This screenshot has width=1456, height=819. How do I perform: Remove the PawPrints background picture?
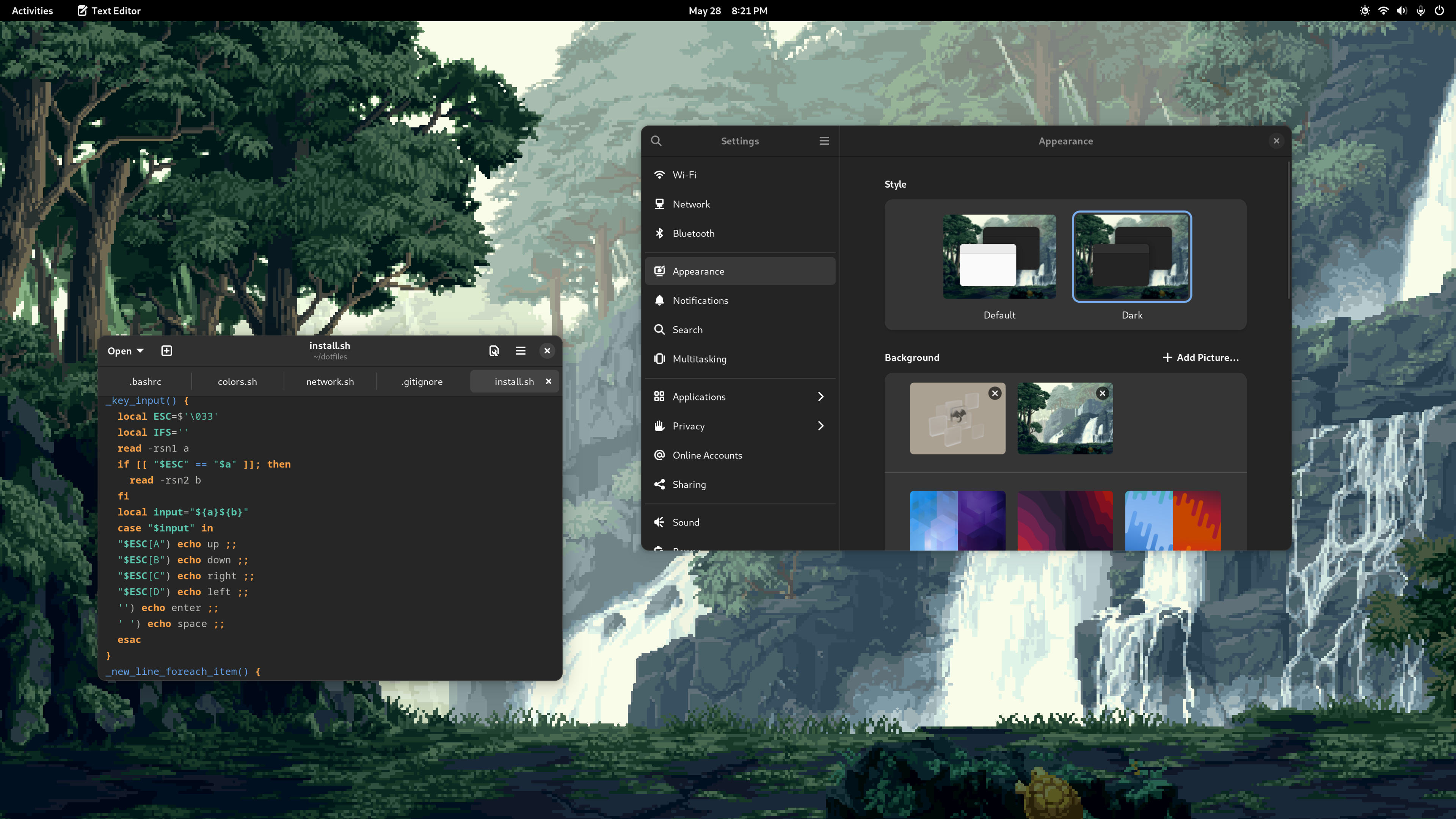(x=995, y=393)
